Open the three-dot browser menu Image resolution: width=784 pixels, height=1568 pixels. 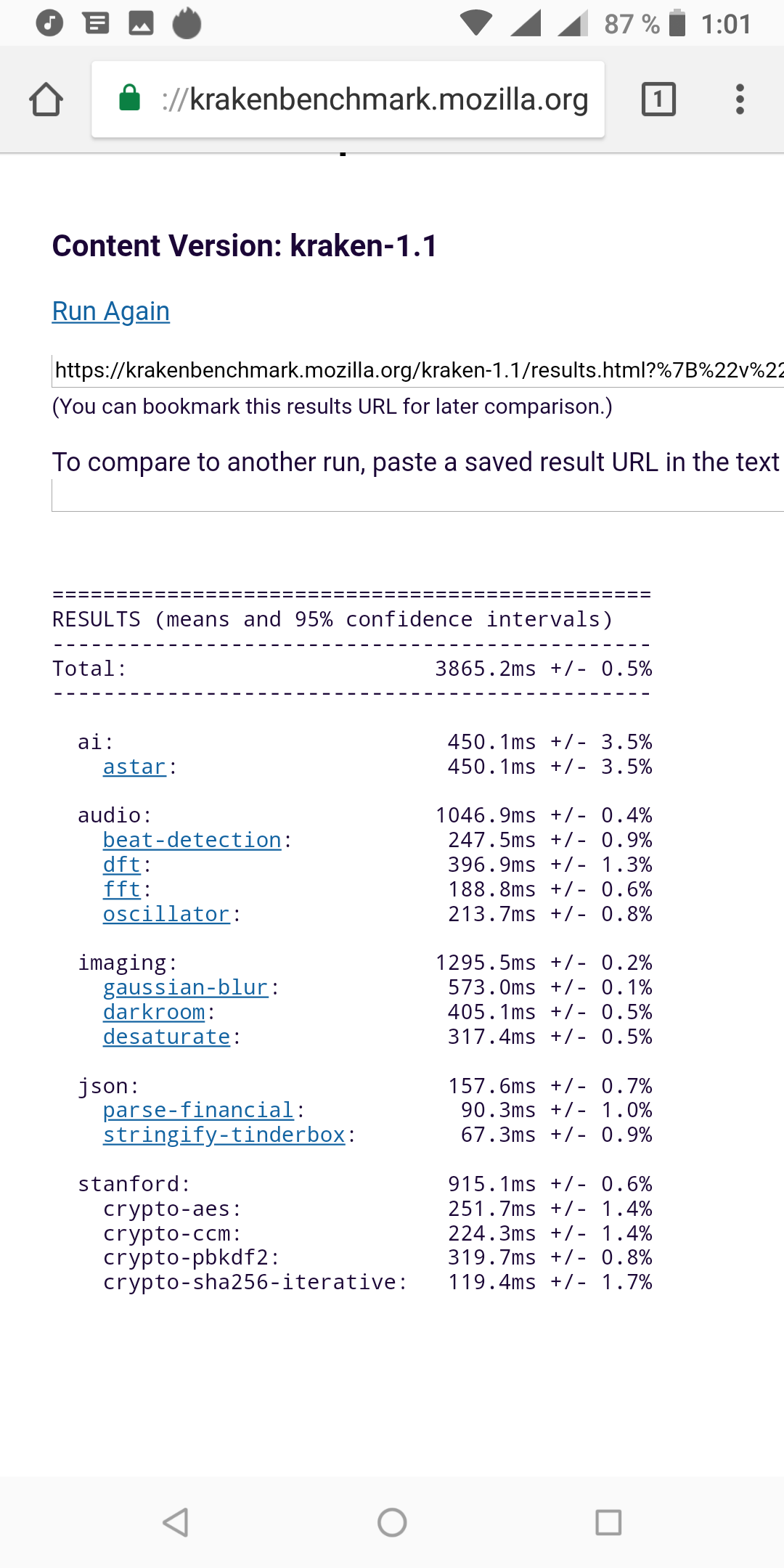pyautogui.click(x=740, y=99)
